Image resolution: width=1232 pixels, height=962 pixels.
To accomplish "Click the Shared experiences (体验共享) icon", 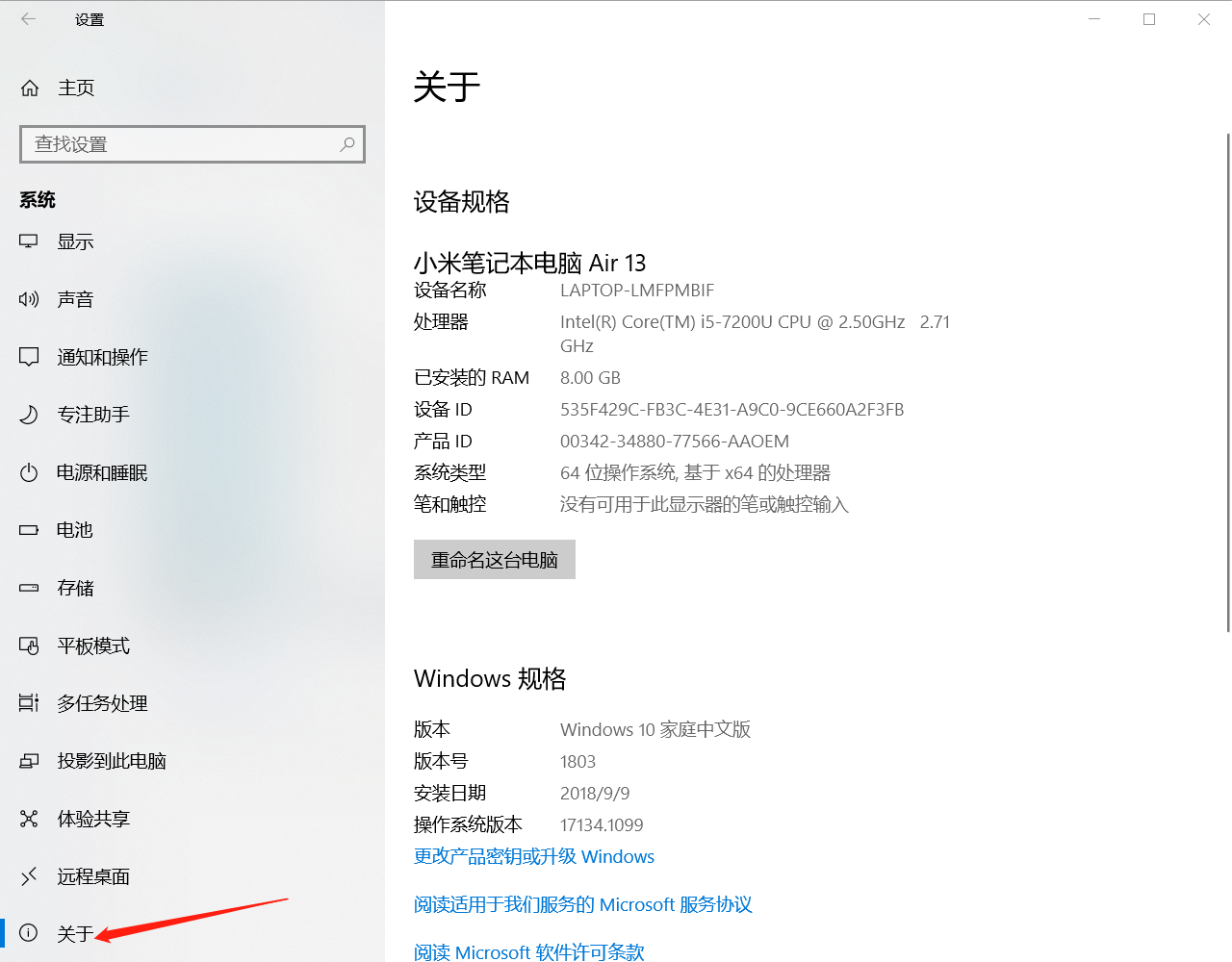I will tap(29, 819).
